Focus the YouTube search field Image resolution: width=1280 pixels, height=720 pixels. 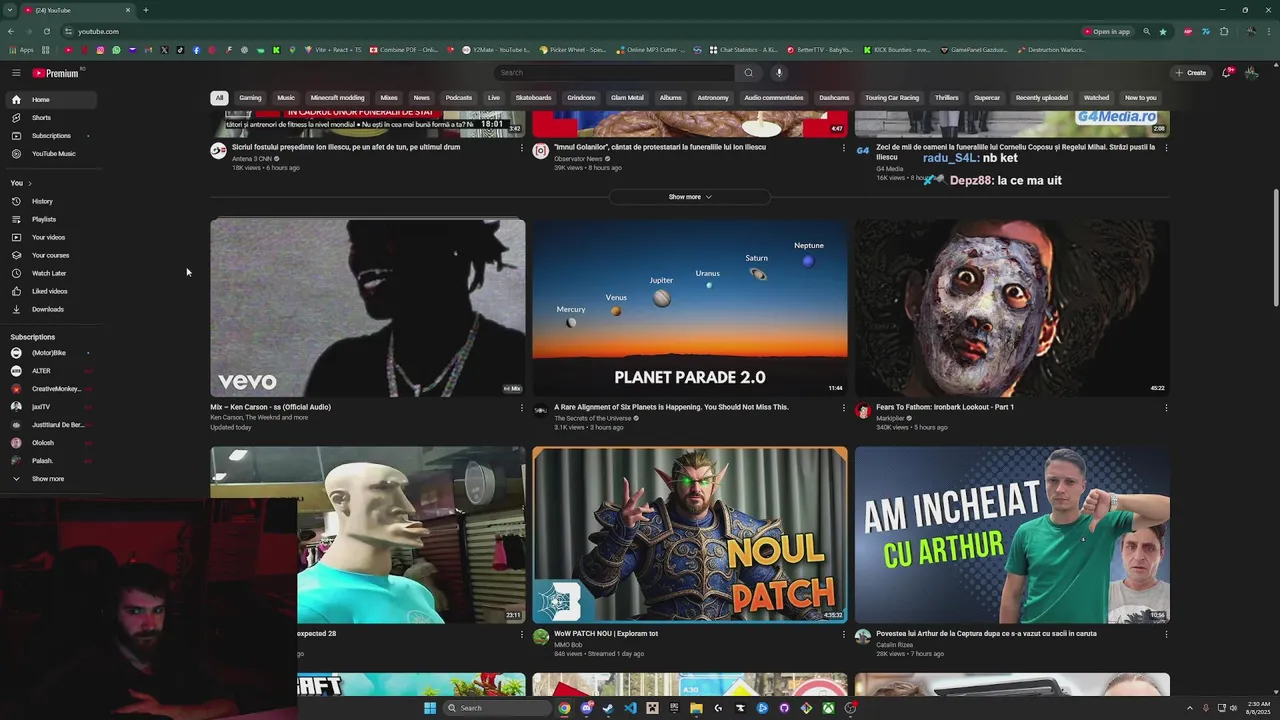pos(614,73)
